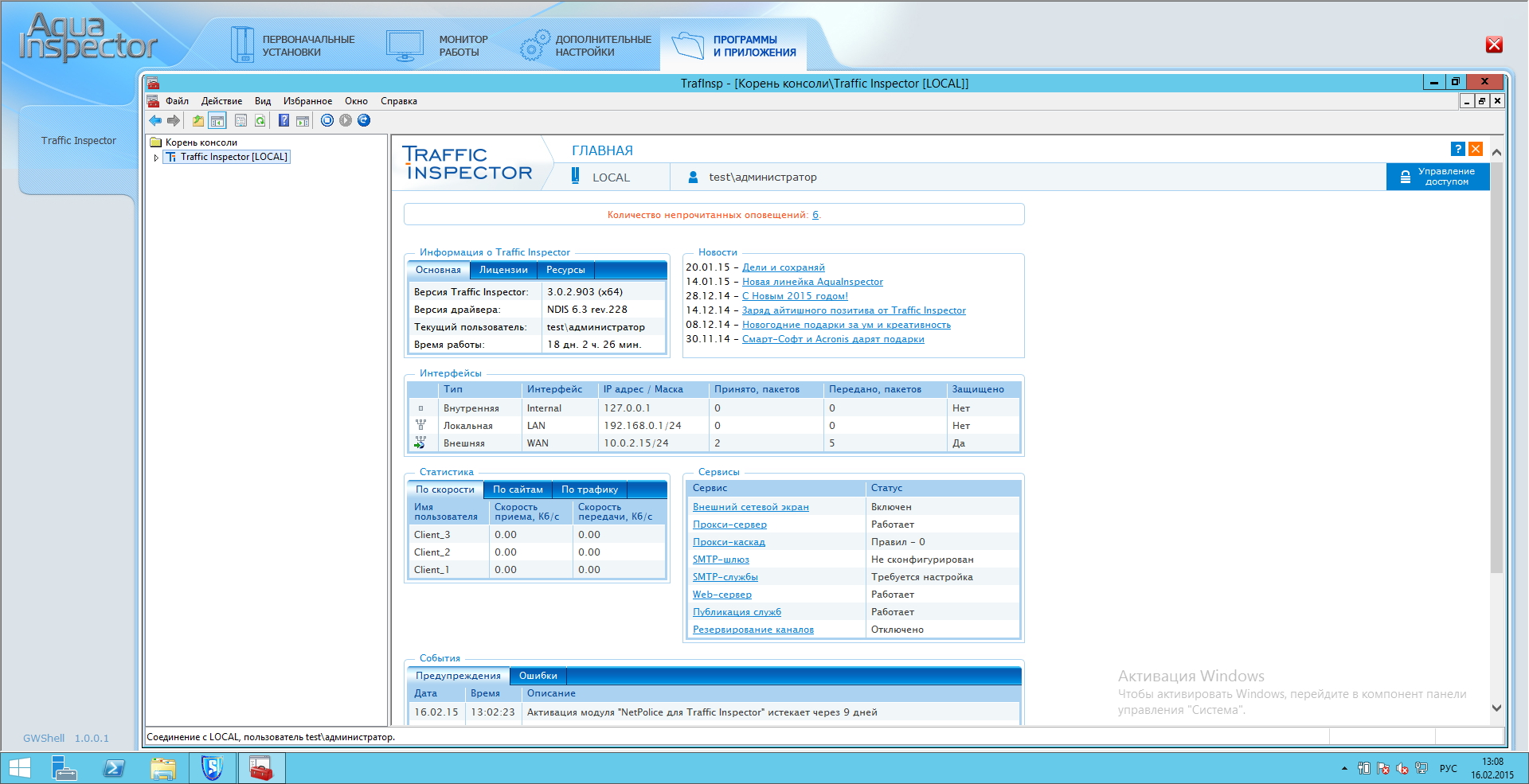Open the Окно menu

point(356,101)
